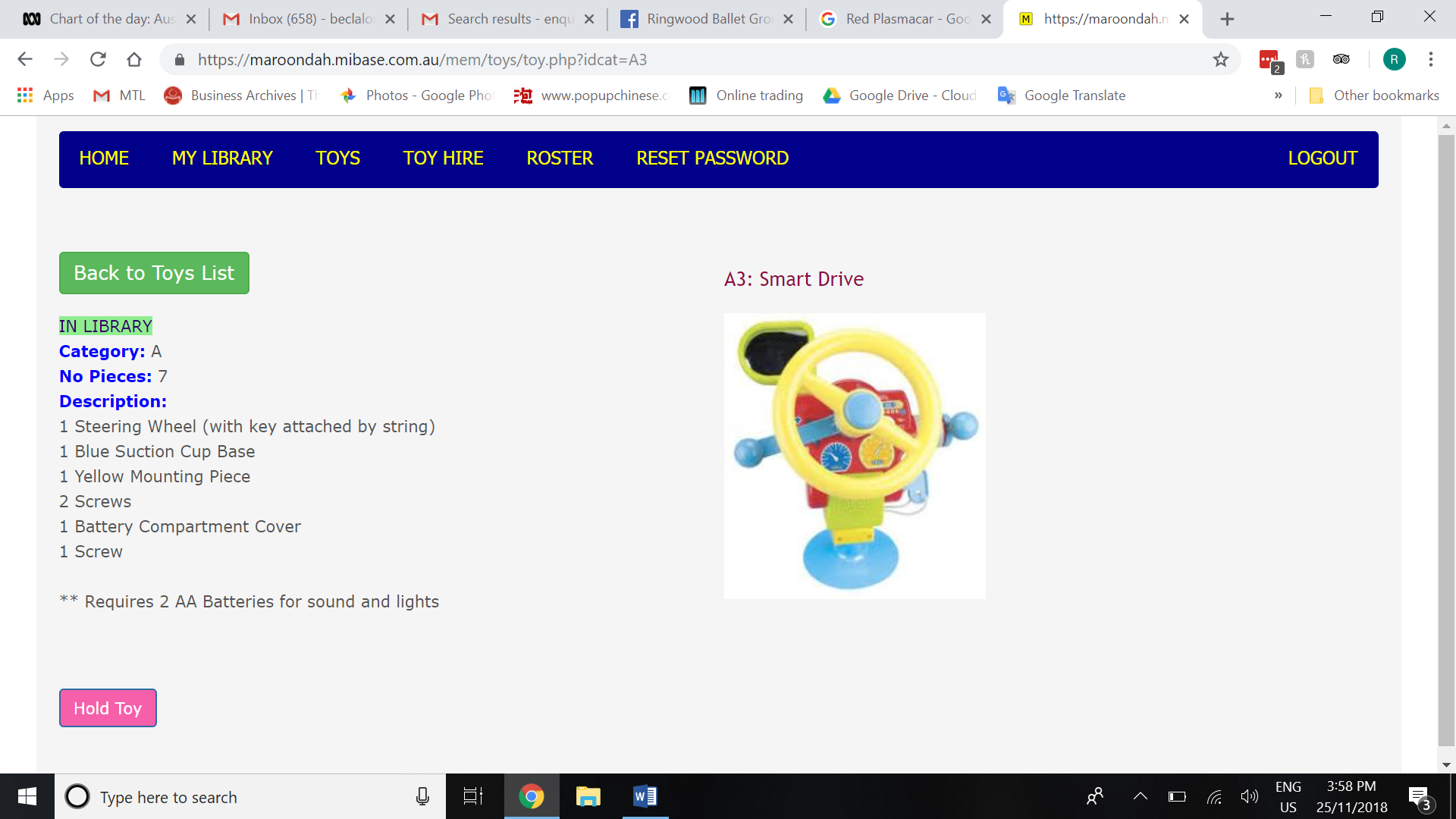Launch Word from the taskbar
Image resolution: width=1456 pixels, height=819 pixels.
(645, 796)
